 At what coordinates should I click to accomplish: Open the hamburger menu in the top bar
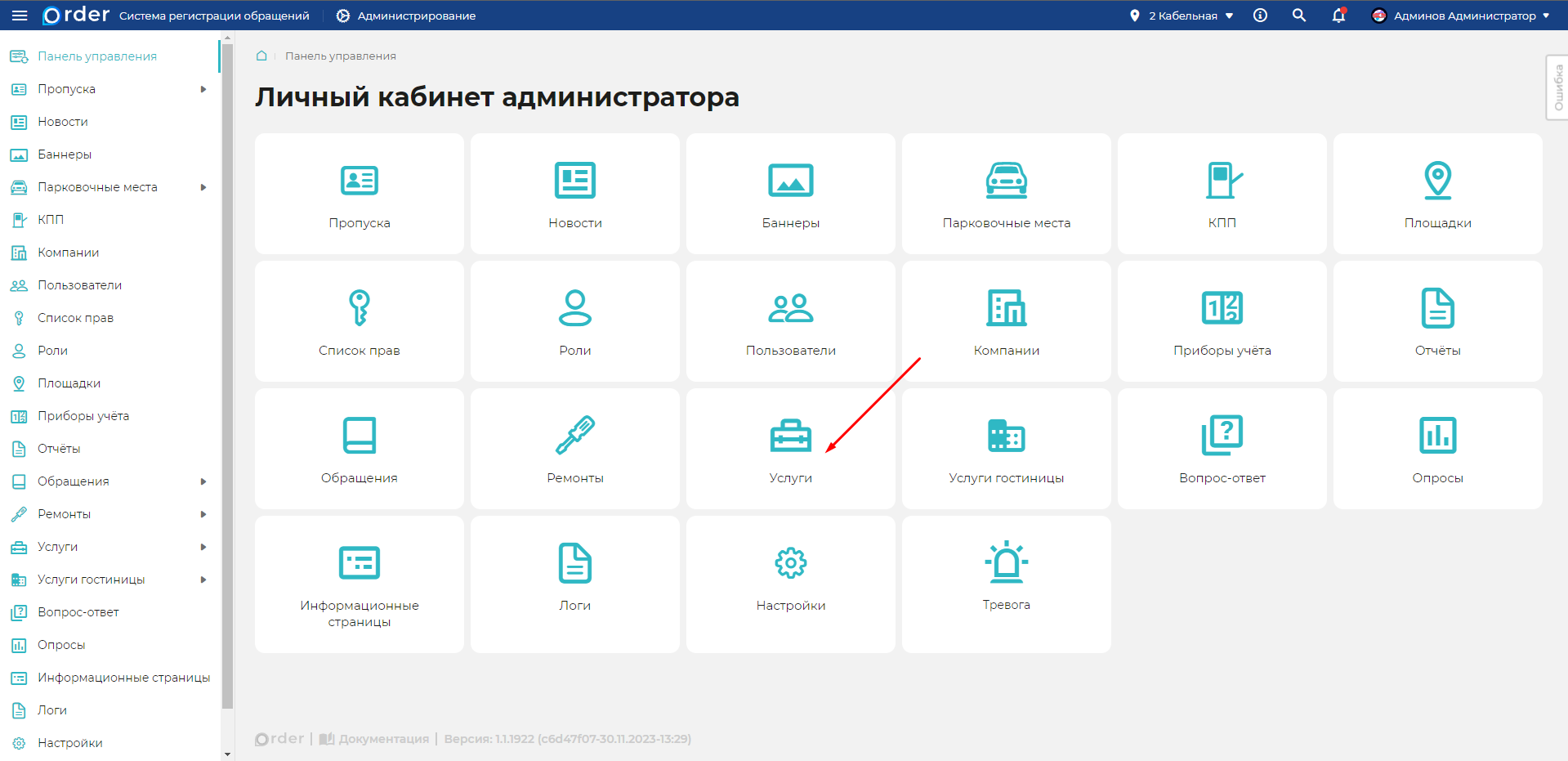pos(20,16)
